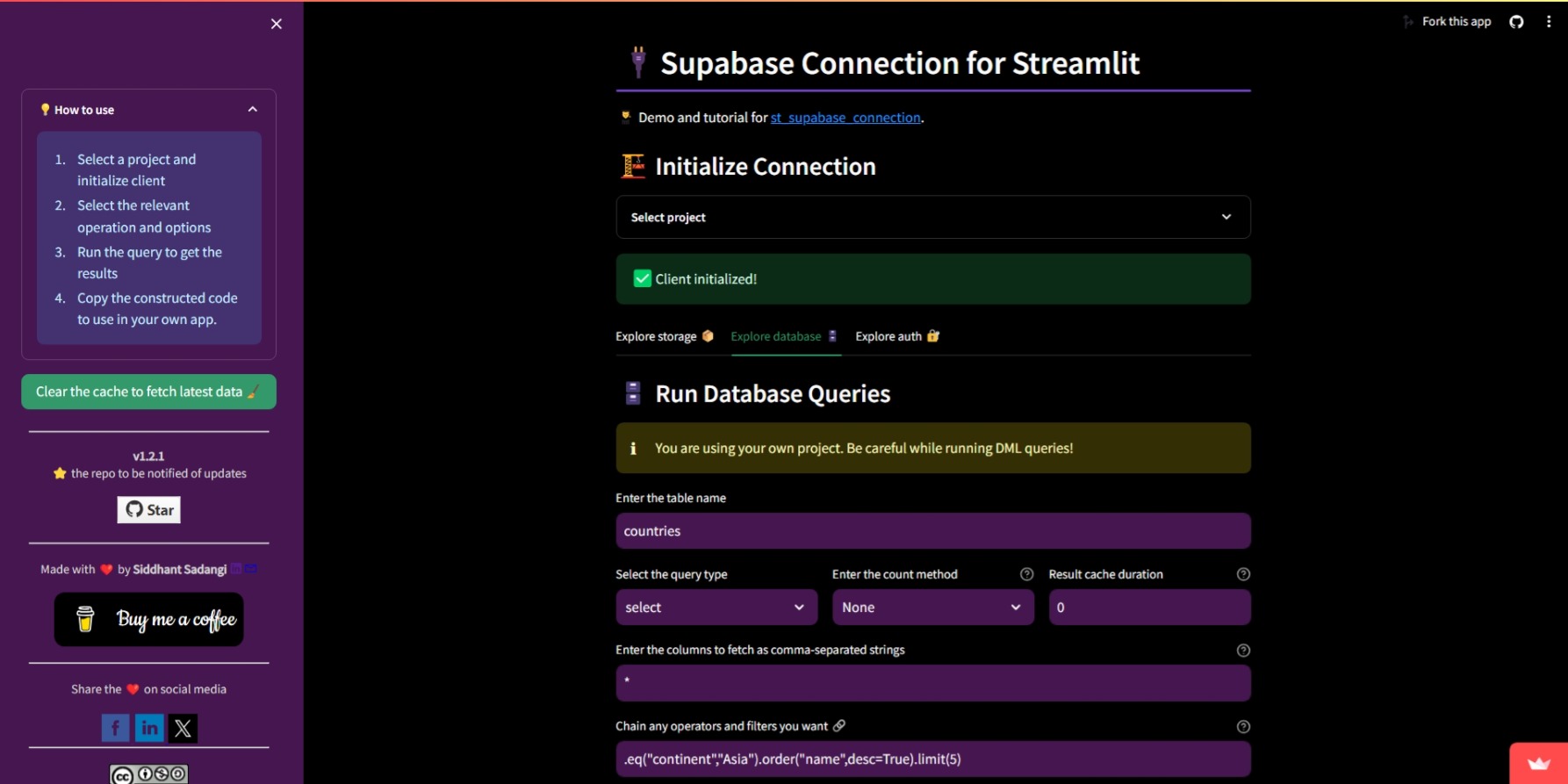The image size is (1568, 784).
Task: Open the Select the query type dropdown
Action: tap(716, 608)
